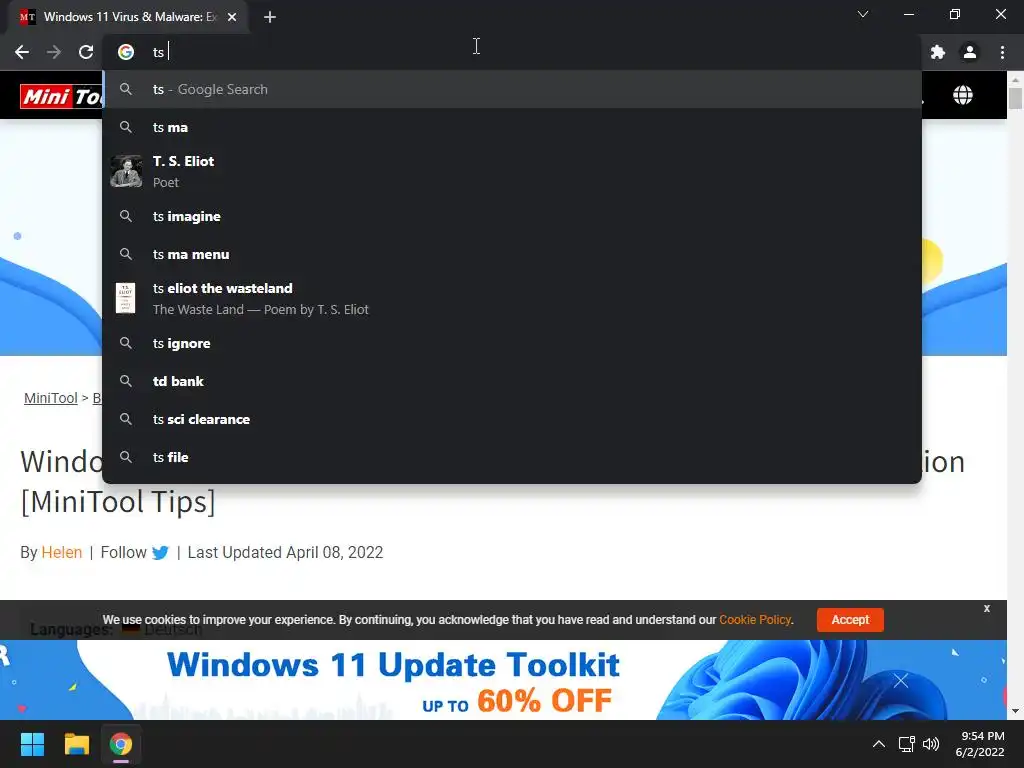Select the 'ts sci clearance' suggestion
The height and width of the screenshot is (768, 1024).
click(512, 419)
